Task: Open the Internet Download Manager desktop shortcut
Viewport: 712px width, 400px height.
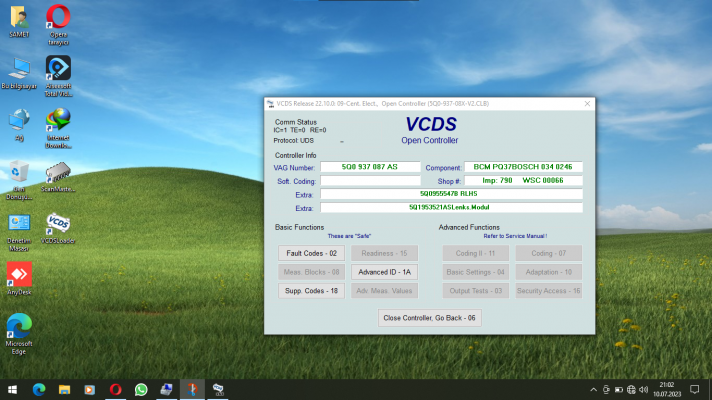Action: click(58, 128)
